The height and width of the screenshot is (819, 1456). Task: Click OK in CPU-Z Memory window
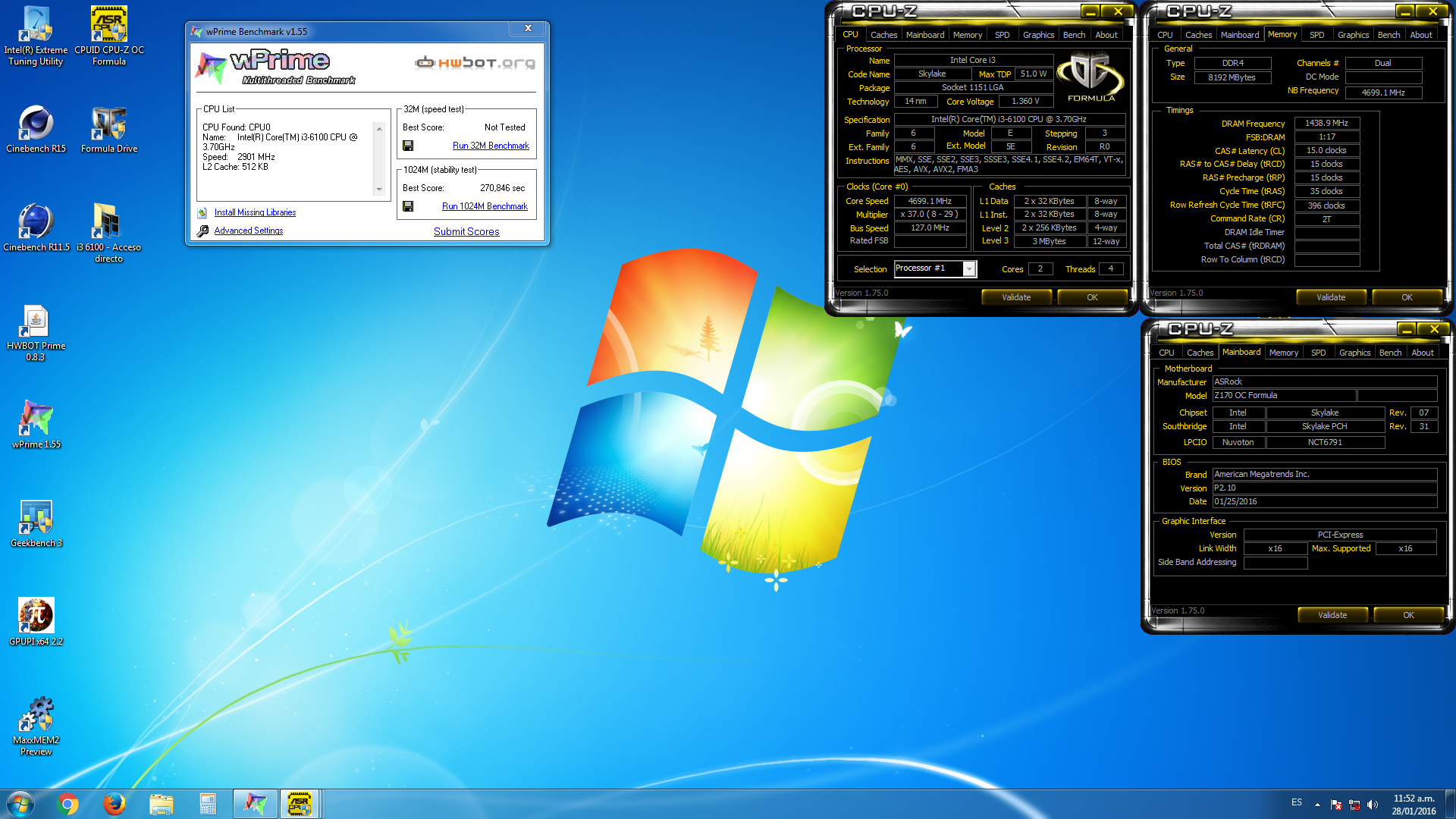[1407, 297]
